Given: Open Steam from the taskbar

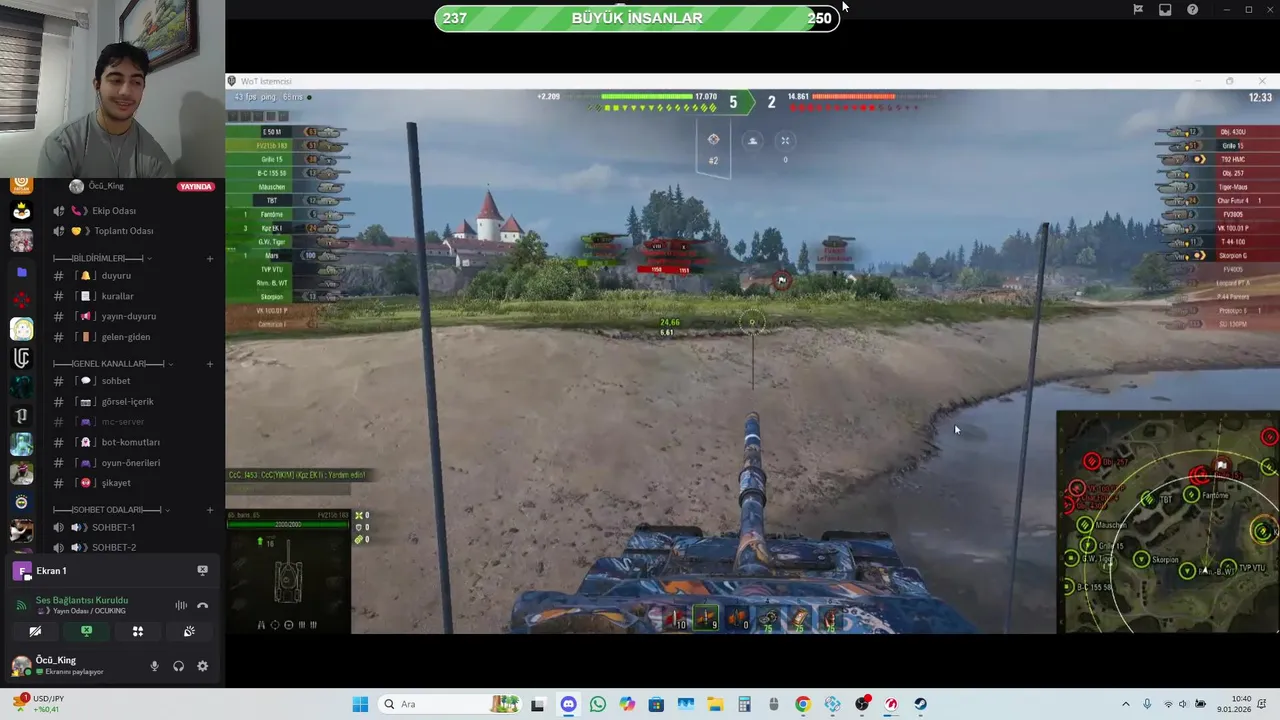Looking at the screenshot, I should tap(920, 704).
